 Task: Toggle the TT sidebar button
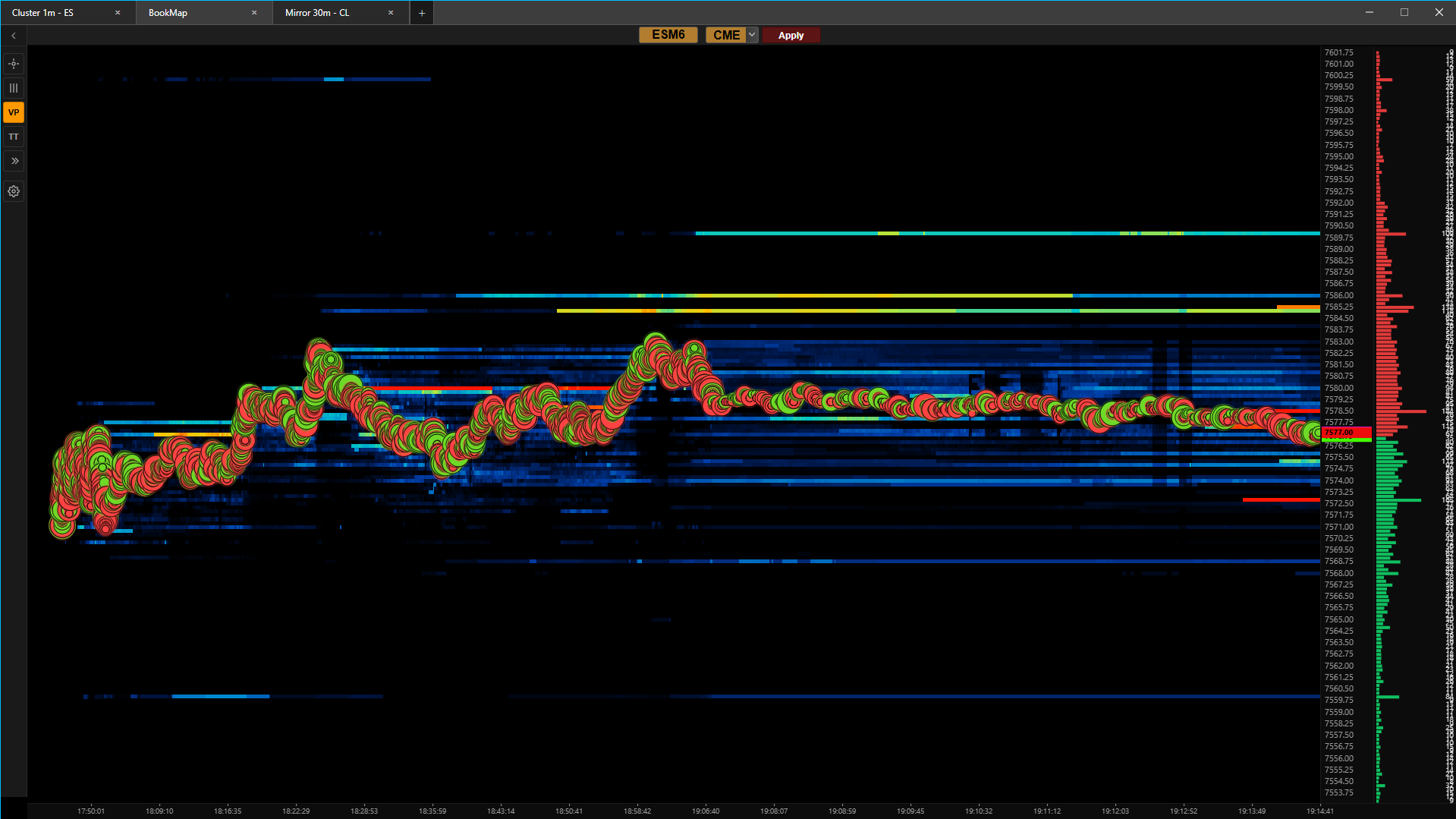tap(14, 137)
